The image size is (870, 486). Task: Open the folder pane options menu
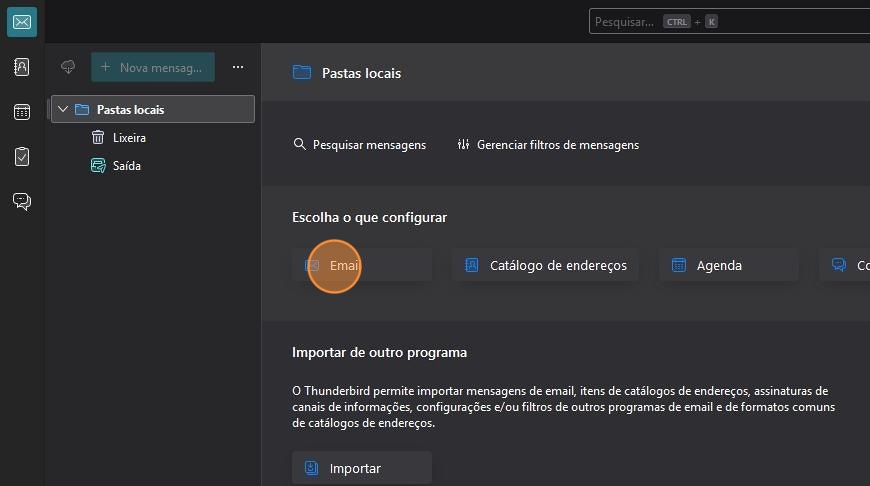[238, 67]
